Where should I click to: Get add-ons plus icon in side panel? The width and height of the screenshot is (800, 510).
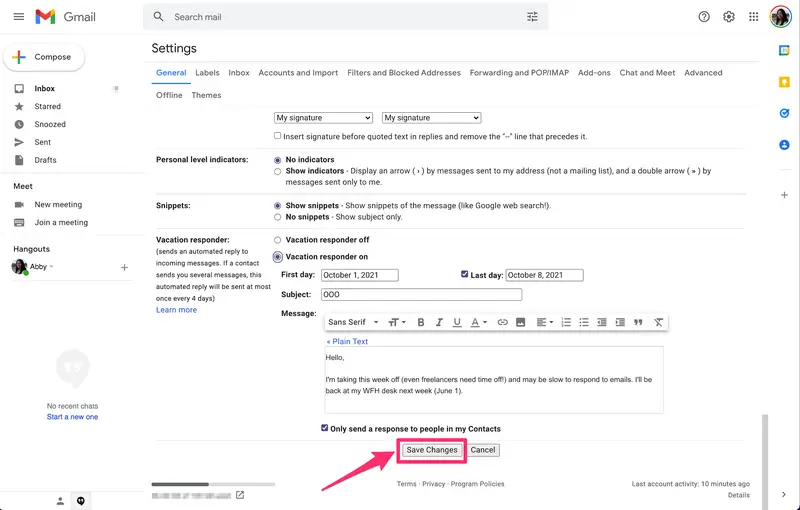coord(784,195)
